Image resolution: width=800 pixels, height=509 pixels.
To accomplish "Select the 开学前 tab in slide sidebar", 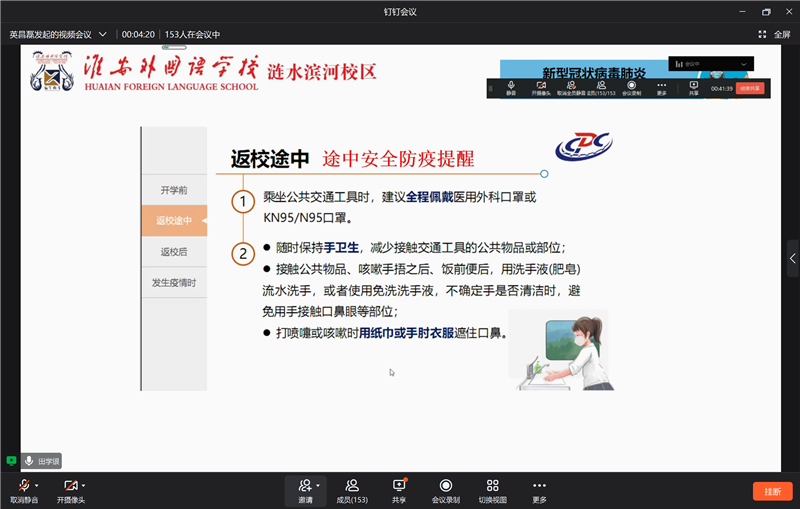I will pos(174,189).
